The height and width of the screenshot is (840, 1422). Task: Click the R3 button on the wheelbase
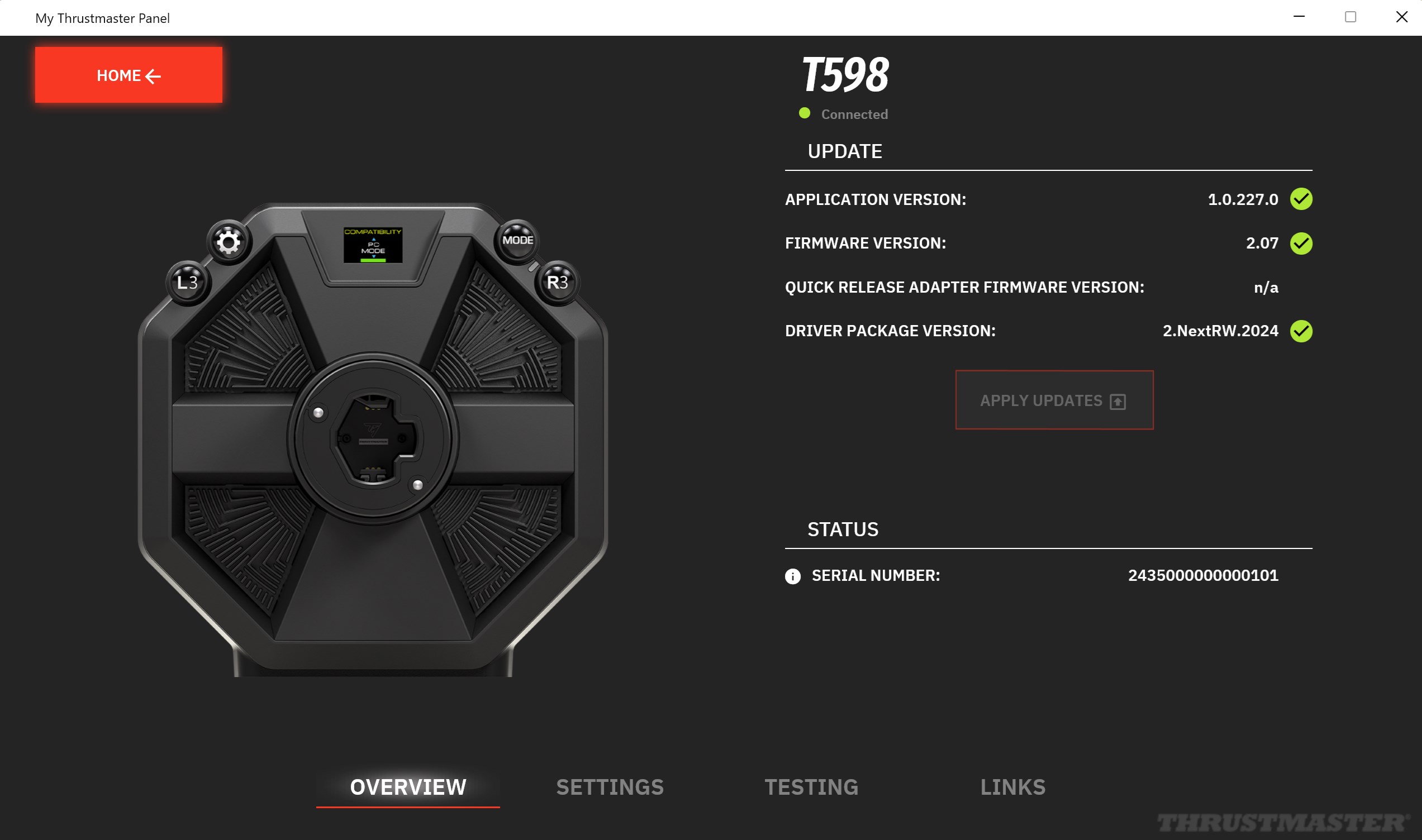557,282
